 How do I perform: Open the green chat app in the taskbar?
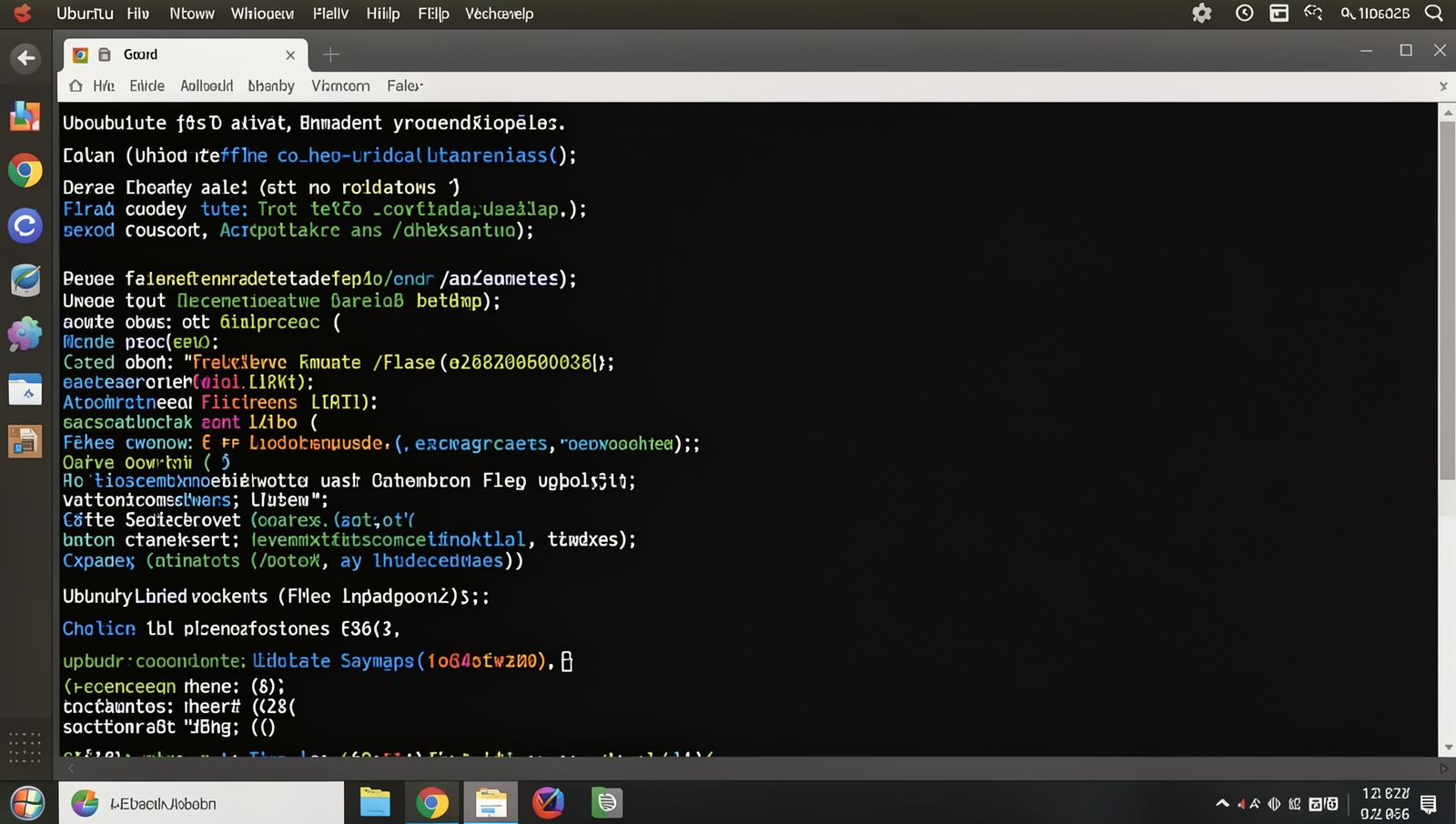point(606,803)
